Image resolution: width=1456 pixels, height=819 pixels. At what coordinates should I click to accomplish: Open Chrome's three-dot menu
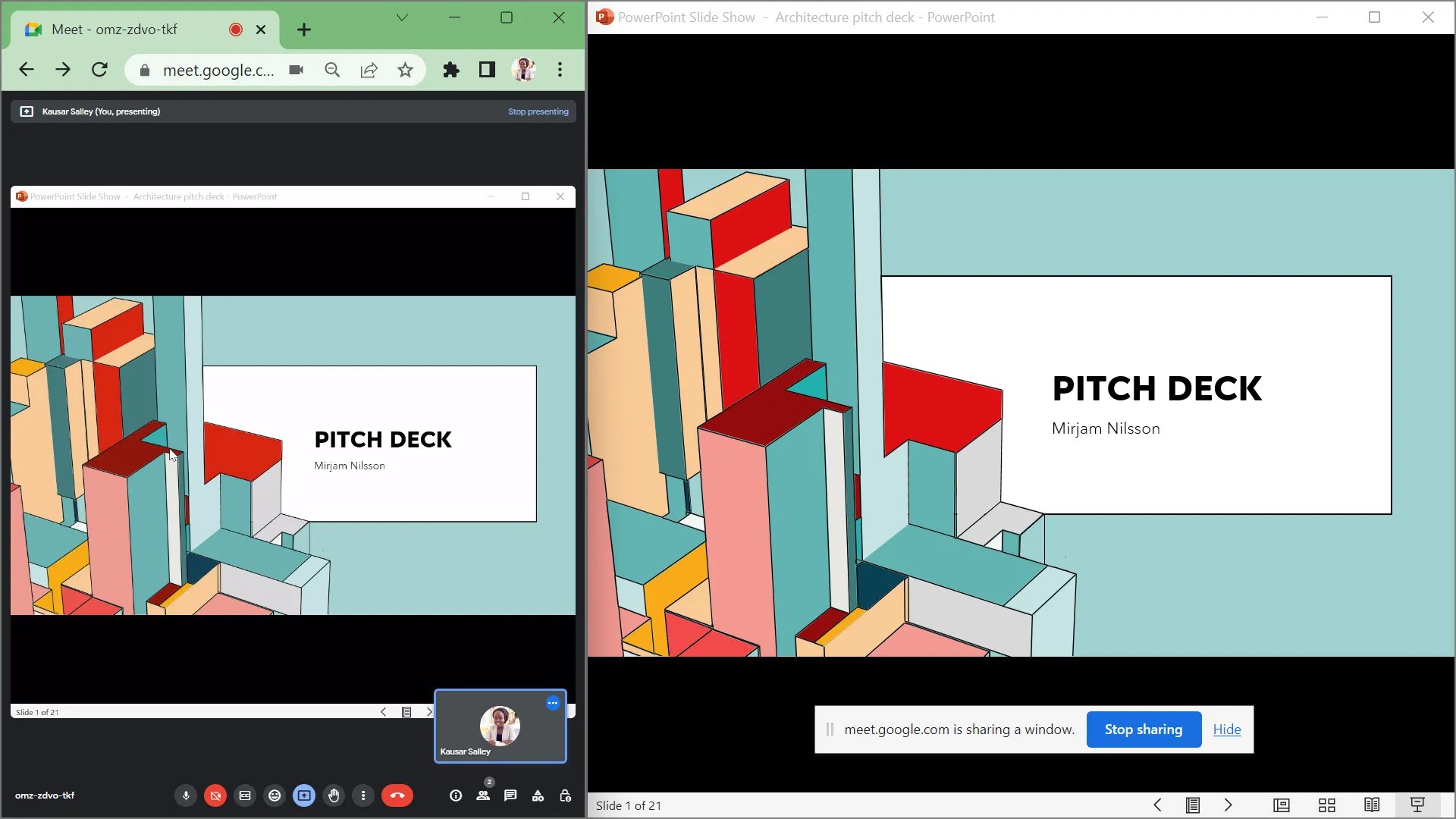pyautogui.click(x=560, y=70)
